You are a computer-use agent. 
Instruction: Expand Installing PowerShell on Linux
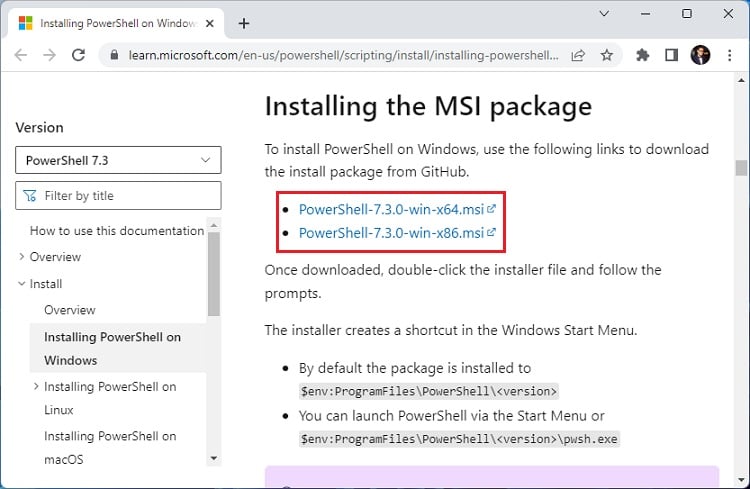click(x=36, y=387)
